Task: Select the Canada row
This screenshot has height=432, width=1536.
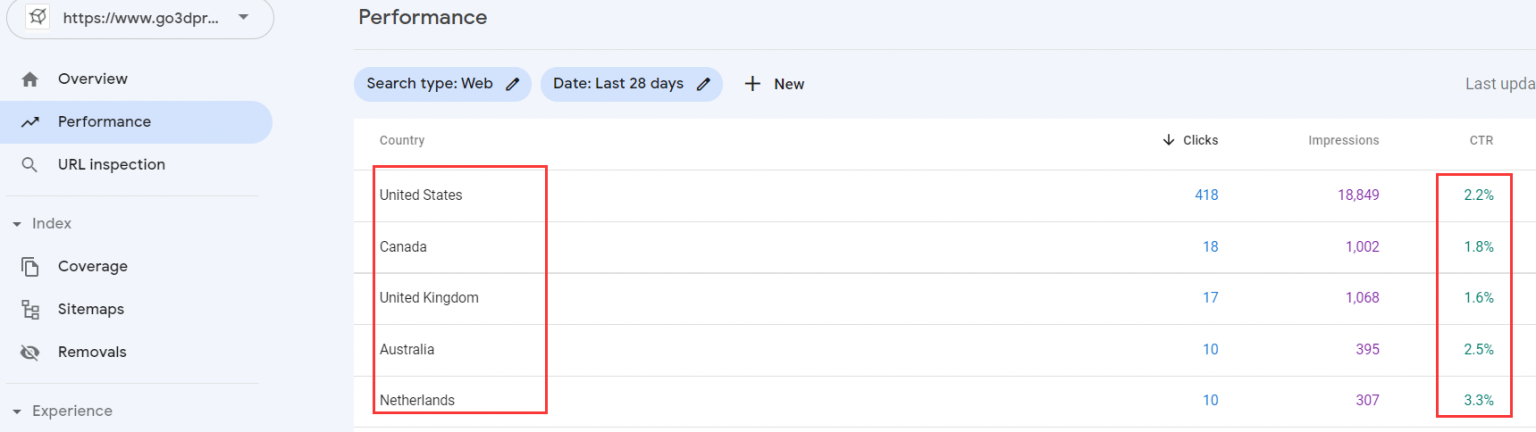Action: [944, 247]
